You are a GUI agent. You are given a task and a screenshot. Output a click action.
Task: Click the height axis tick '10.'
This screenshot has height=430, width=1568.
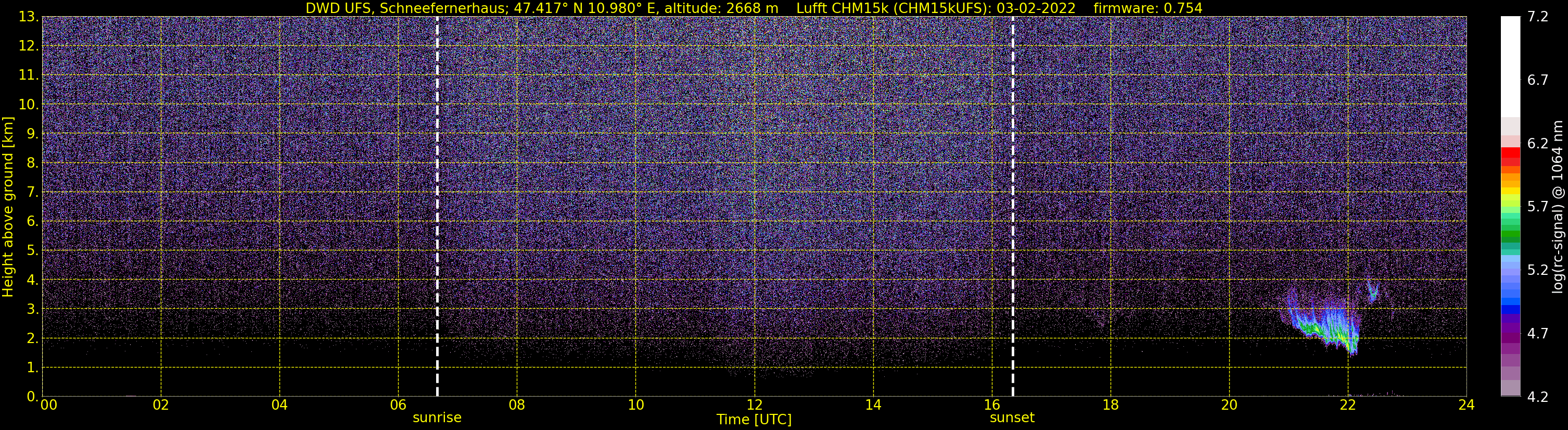coord(28,104)
